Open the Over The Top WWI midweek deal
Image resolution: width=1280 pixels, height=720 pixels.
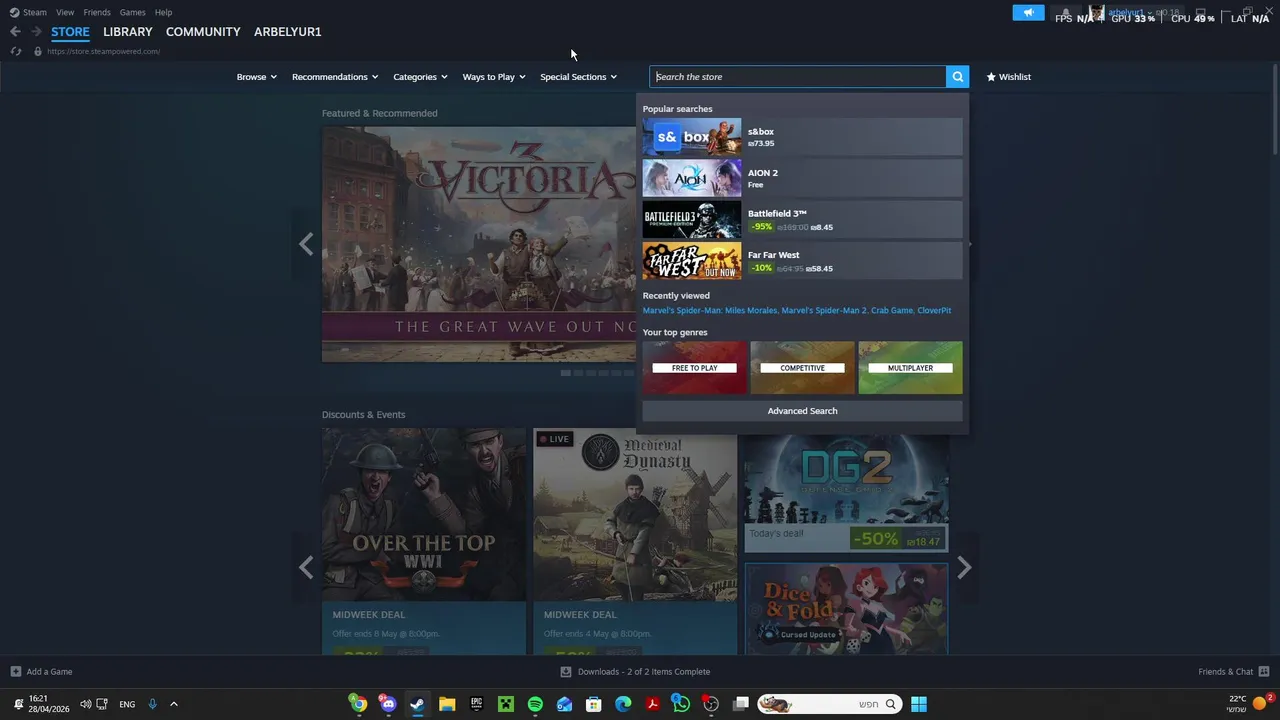(x=424, y=541)
